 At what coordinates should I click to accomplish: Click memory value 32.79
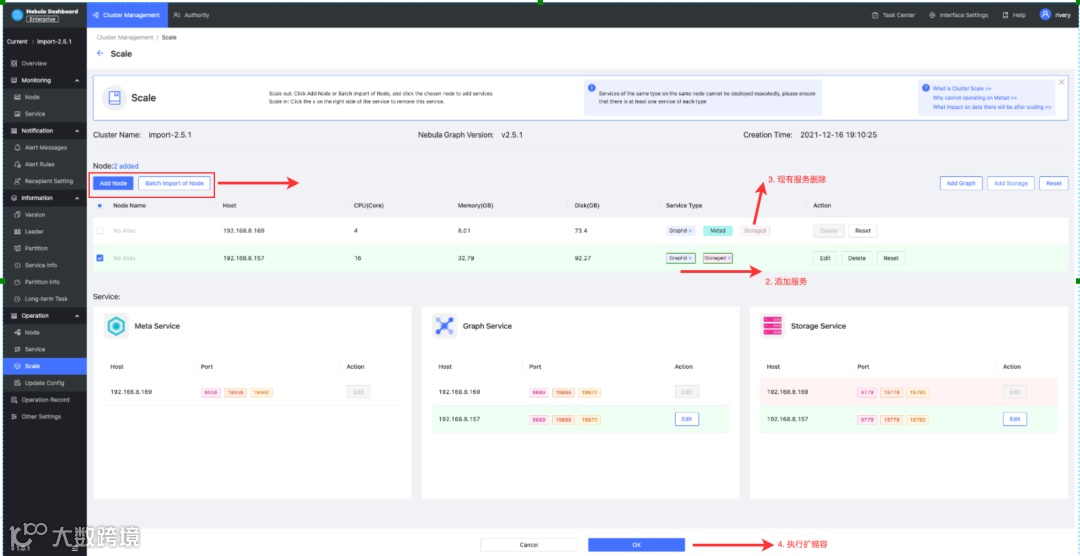[466, 258]
